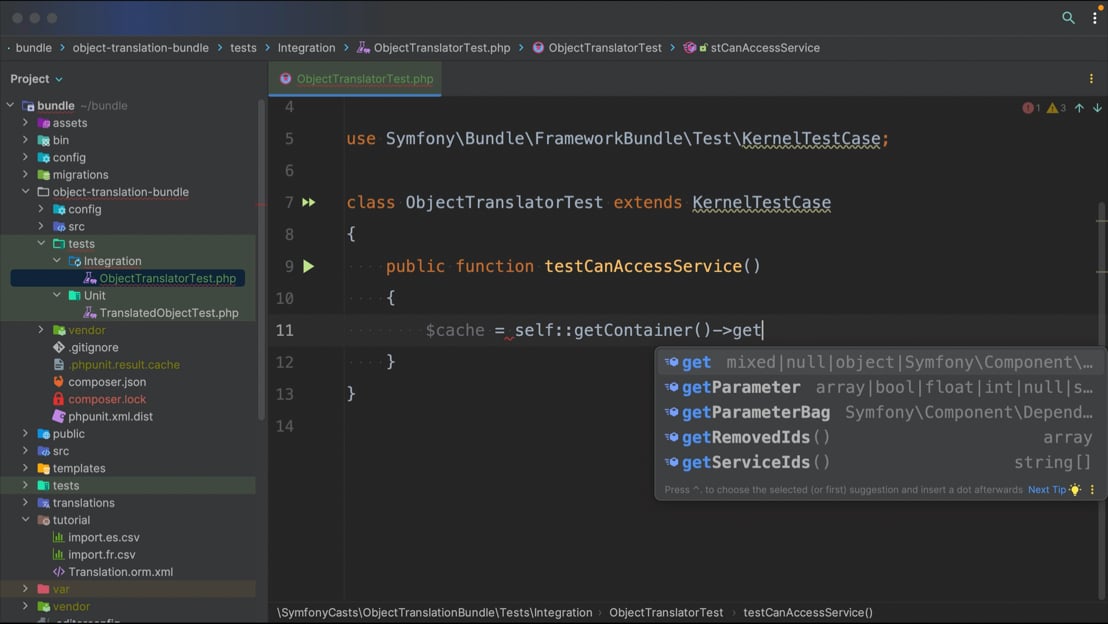Jump to previous highlighted error arrow
Screen dimensions: 1108x624
(1079, 108)
